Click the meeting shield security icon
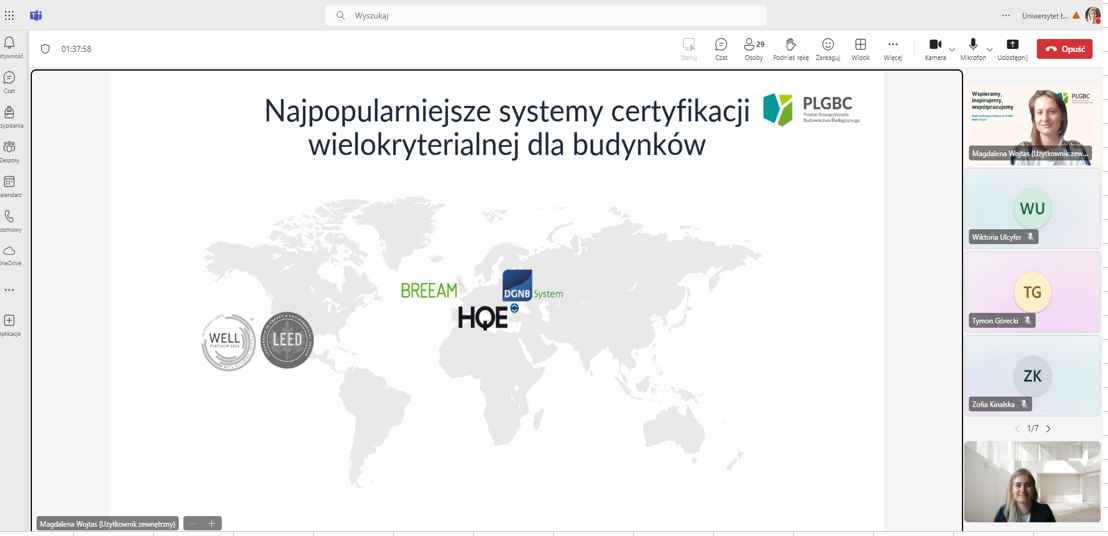The height and width of the screenshot is (536, 1108). [45, 49]
